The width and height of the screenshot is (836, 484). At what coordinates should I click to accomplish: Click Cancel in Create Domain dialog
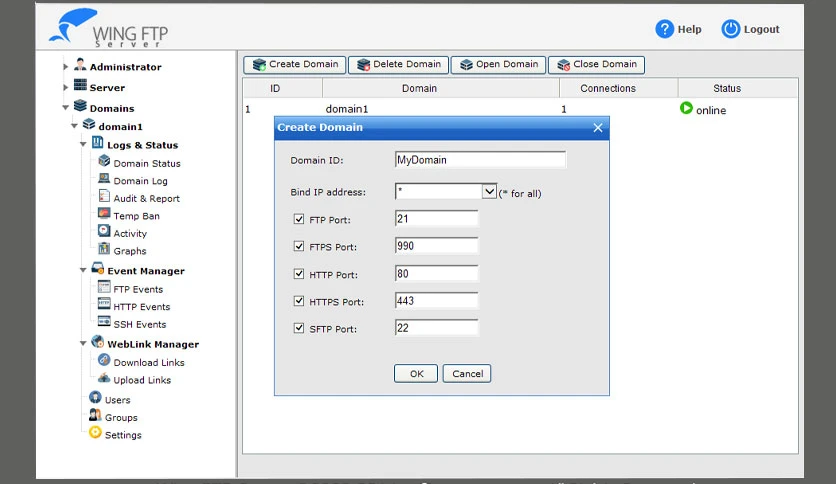coord(467,374)
